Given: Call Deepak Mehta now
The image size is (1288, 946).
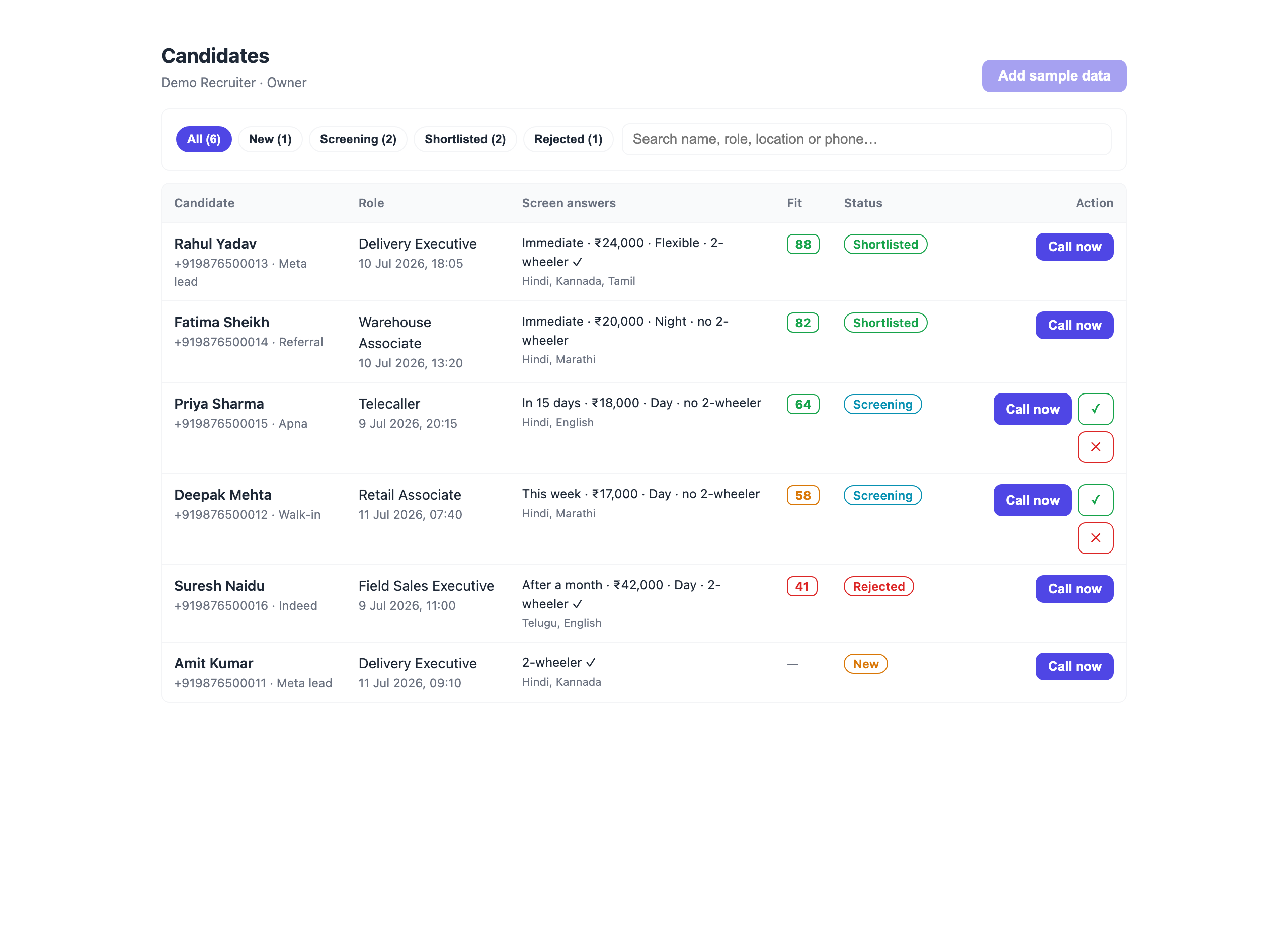Looking at the screenshot, I should click(x=1032, y=500).
